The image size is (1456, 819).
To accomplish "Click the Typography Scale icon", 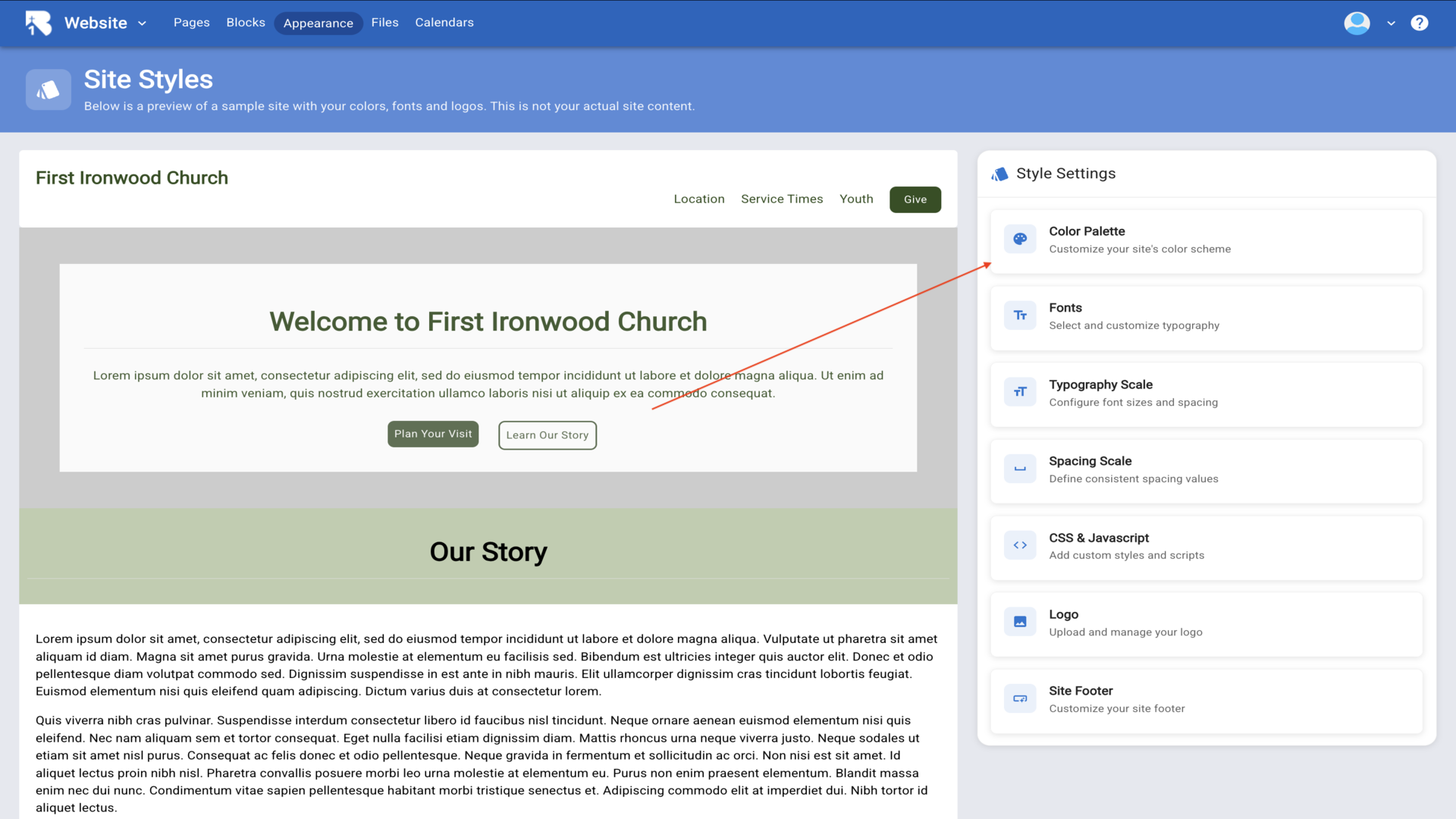I will tap(1020, 392).
